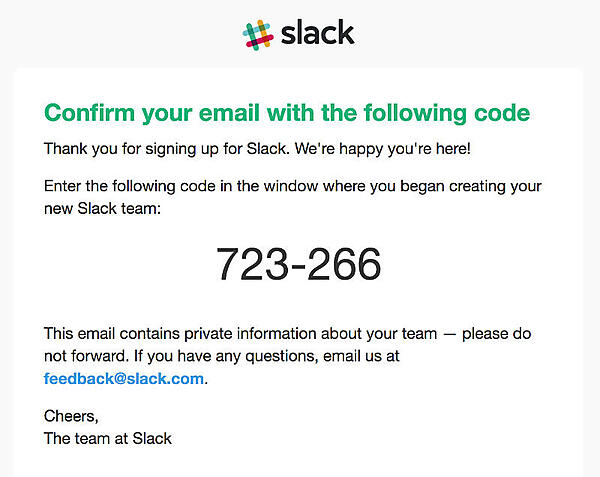
Task: Click the Slack hashtag logo icon
Action: 258,33
